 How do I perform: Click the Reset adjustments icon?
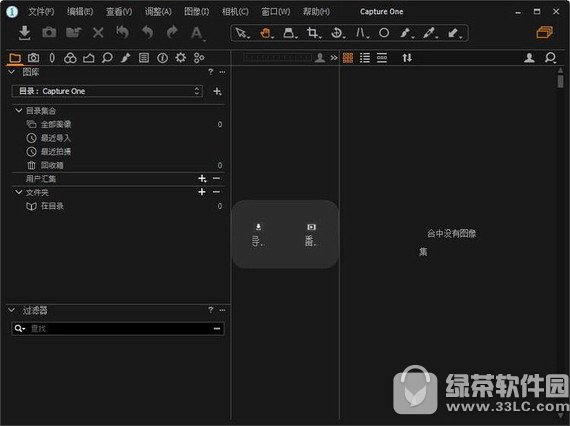point(123,33)
